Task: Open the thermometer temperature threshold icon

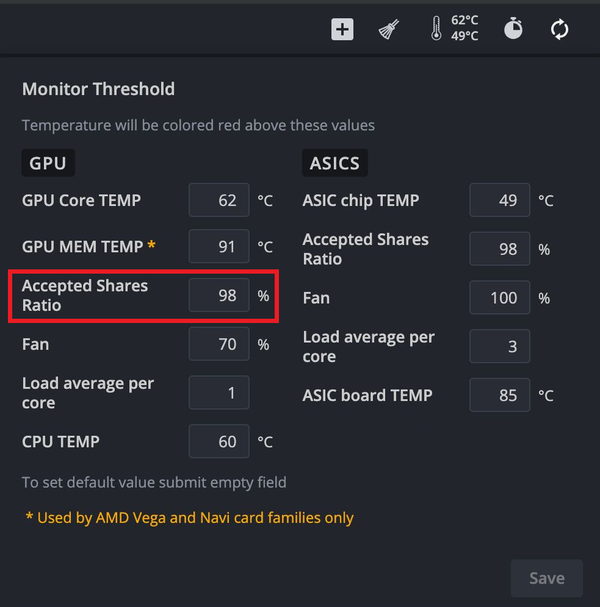Action: click(436, 29)
